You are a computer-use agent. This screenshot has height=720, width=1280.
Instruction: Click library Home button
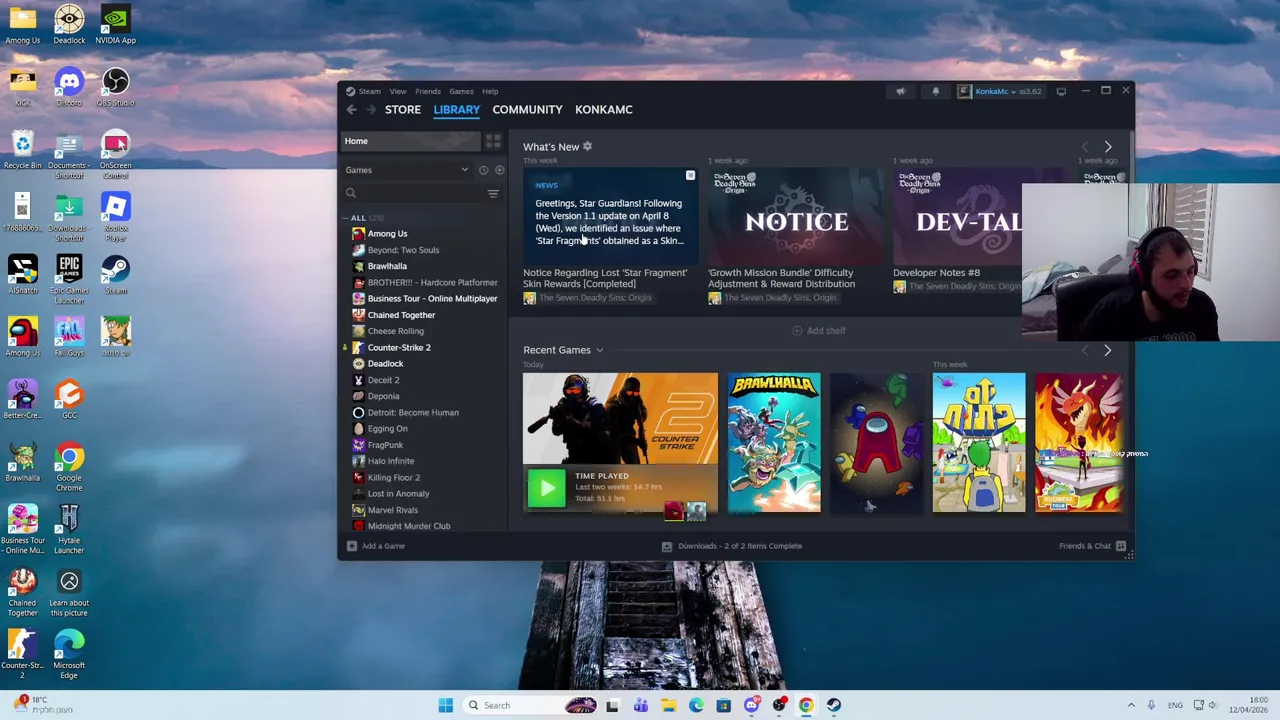[411, 141]
